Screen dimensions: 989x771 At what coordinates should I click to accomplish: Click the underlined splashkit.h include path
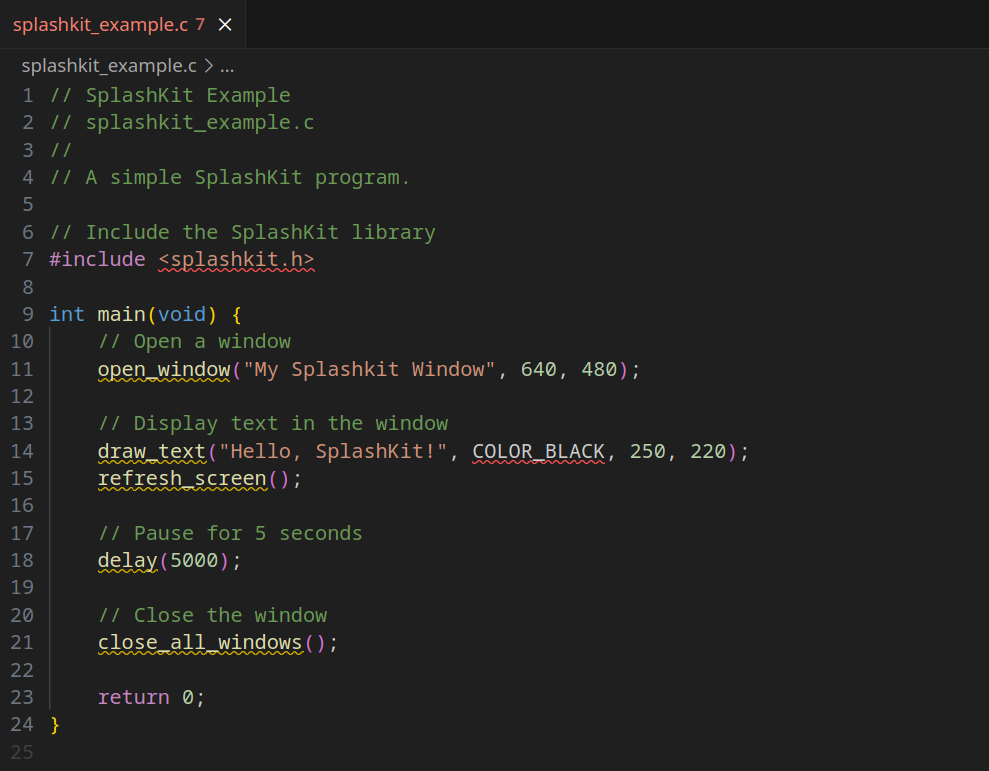click(x=236, y=259)
